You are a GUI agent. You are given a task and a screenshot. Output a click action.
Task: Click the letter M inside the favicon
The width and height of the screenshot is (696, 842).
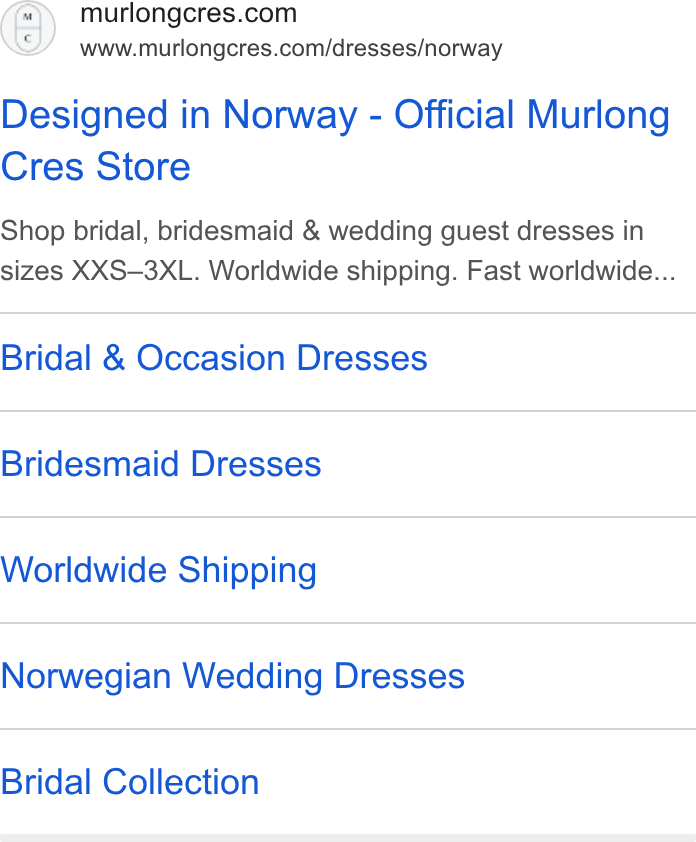[x=28, y=17]
